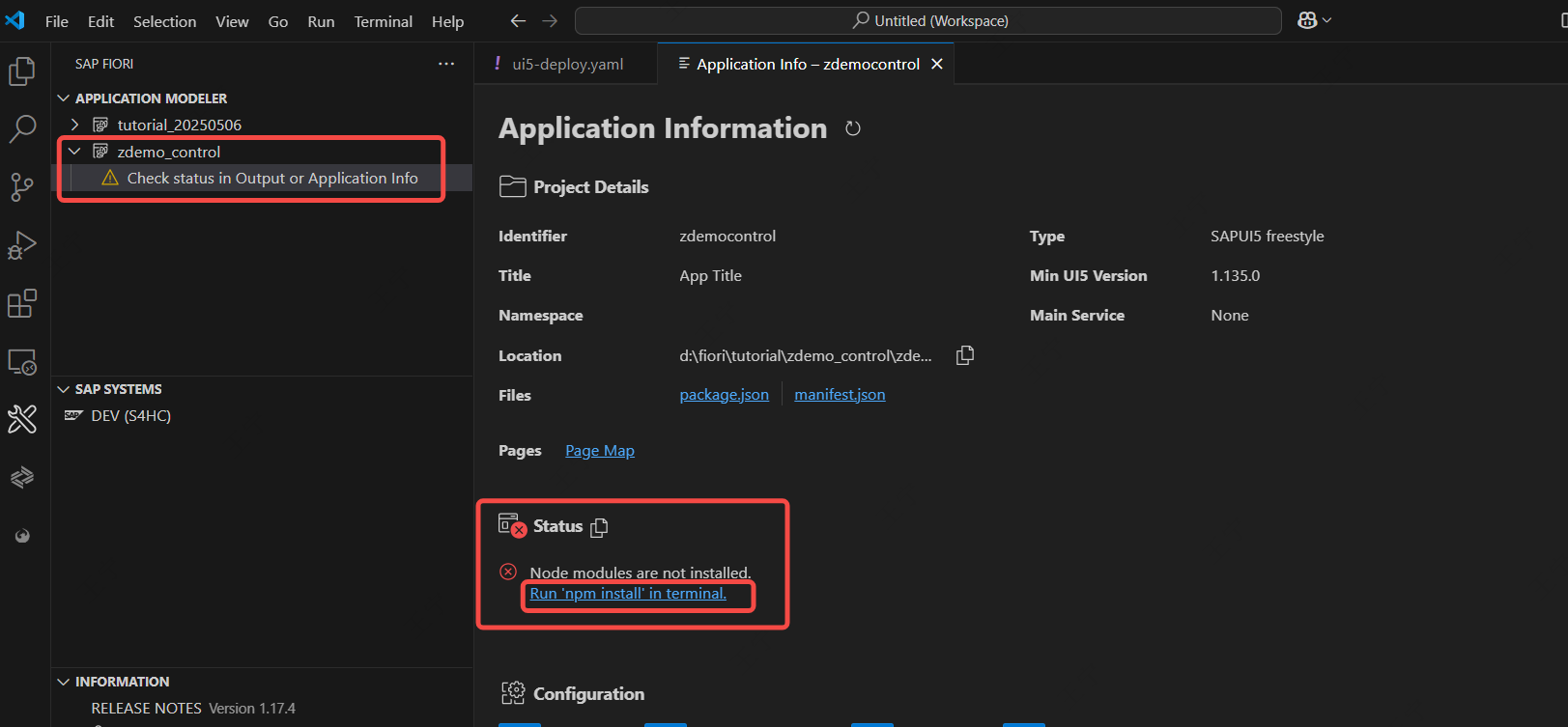Image resolution: width=1568 pixels, height=727 pixels.
Task: Click the error status icon beside Status
Action: tap(512, 525)
